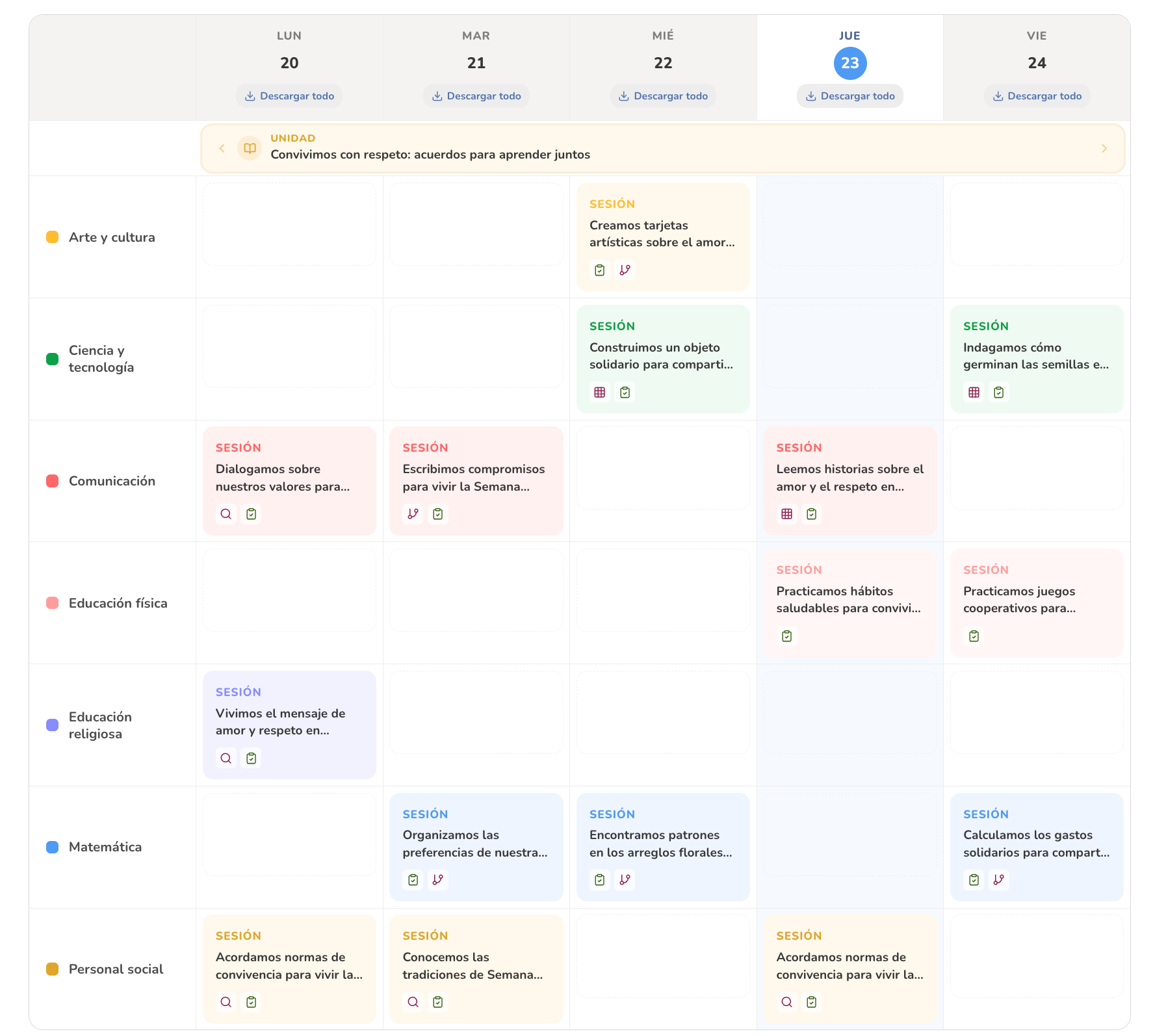Click the clipboard icon in Arte y cultura session
The height and width of the screenshot is (1036, 1153).
(x=599, y=270)
